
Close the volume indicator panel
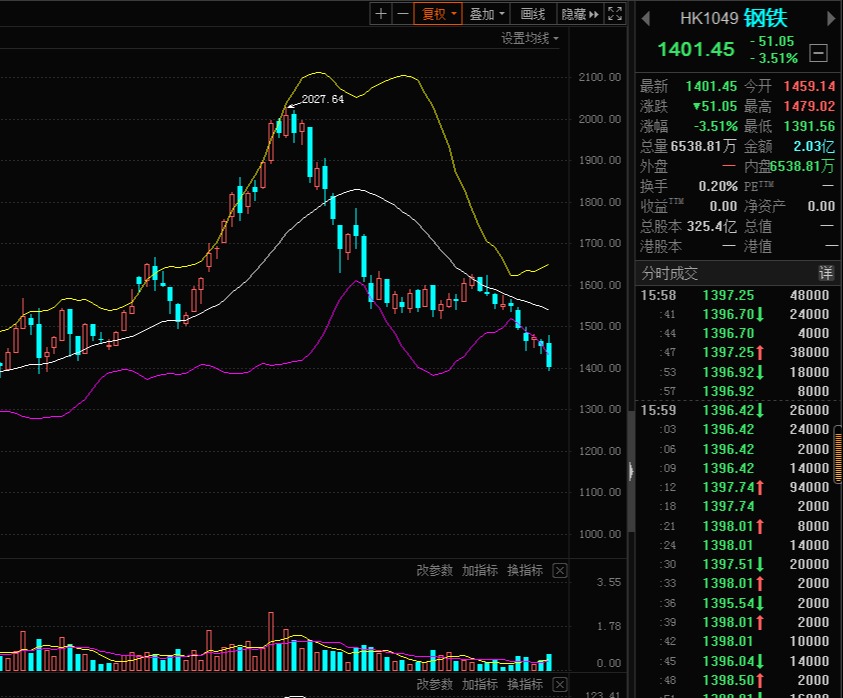pyautogui.click(x=560, y=571)
